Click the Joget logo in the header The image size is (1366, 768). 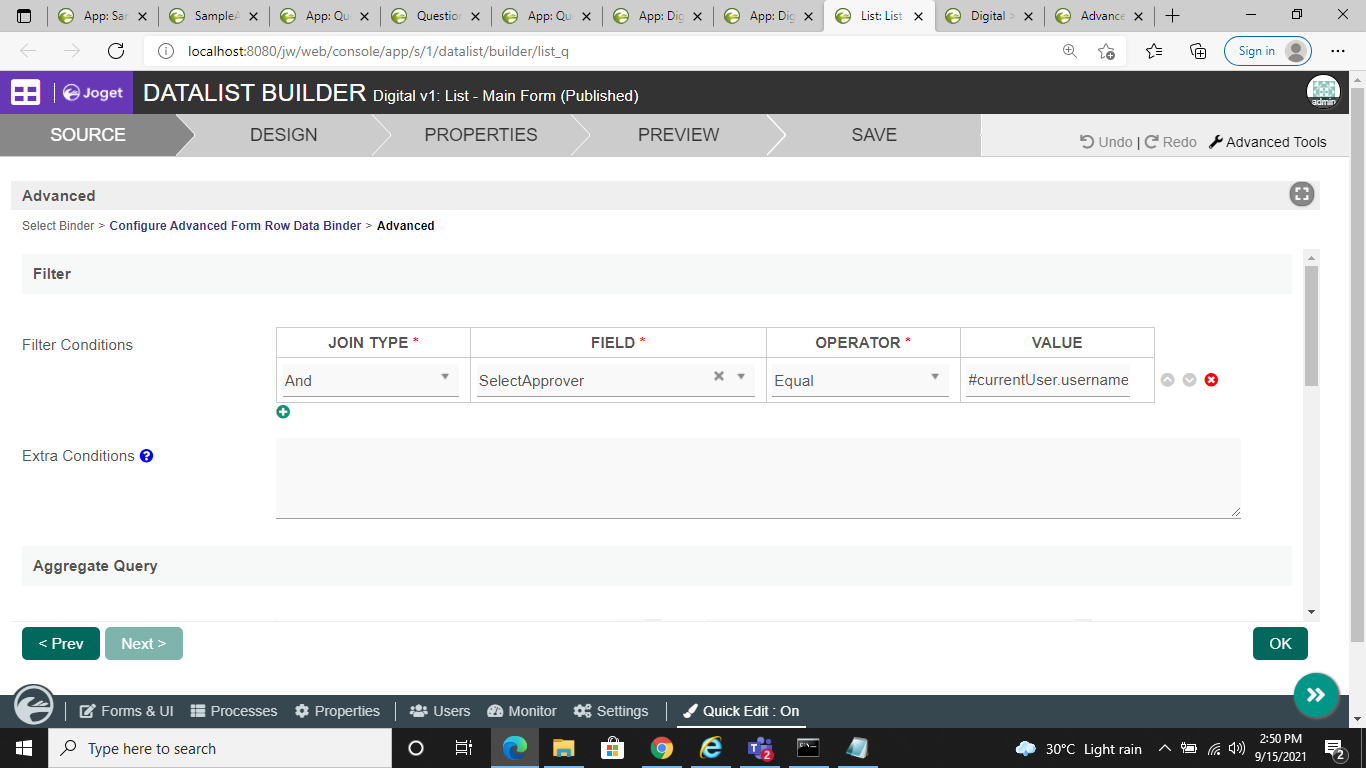coord(93,93)
